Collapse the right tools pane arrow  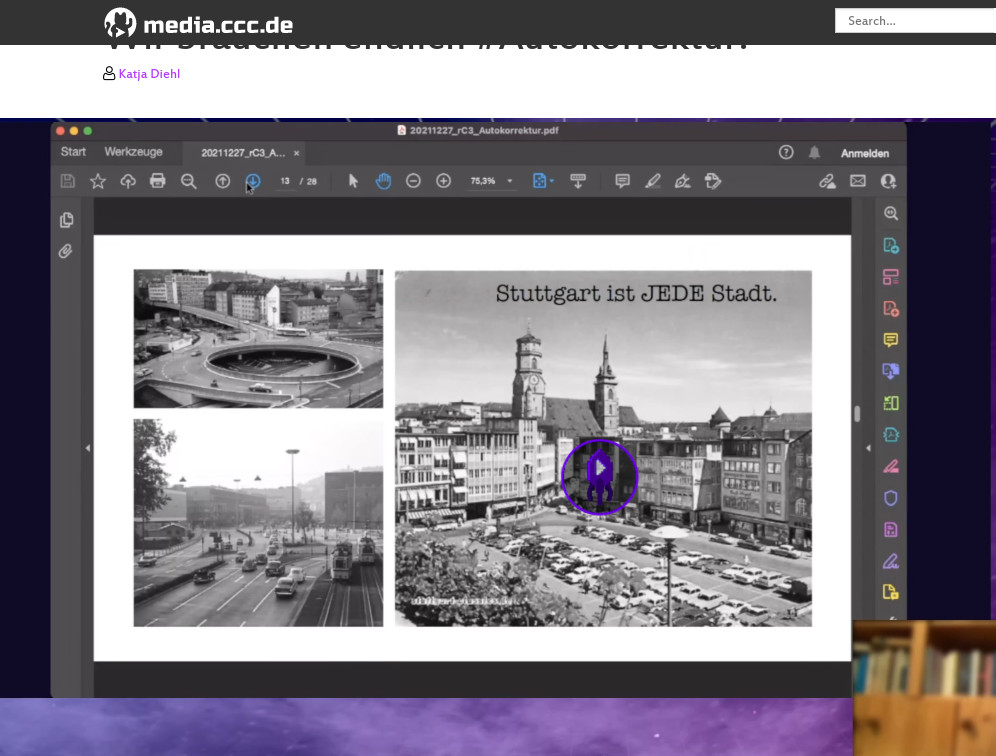point(867,448)
